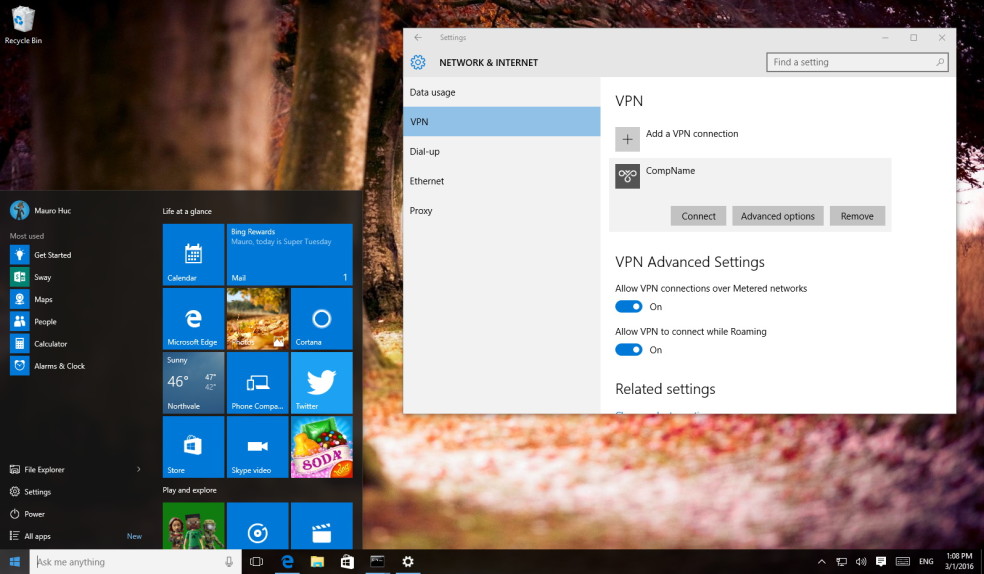Click the plus icon to add a VPN connection

627,139
